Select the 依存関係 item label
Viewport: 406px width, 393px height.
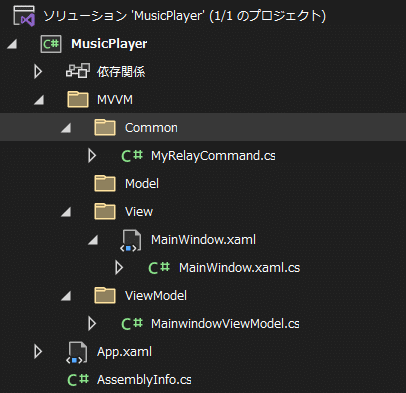[121, 72]
